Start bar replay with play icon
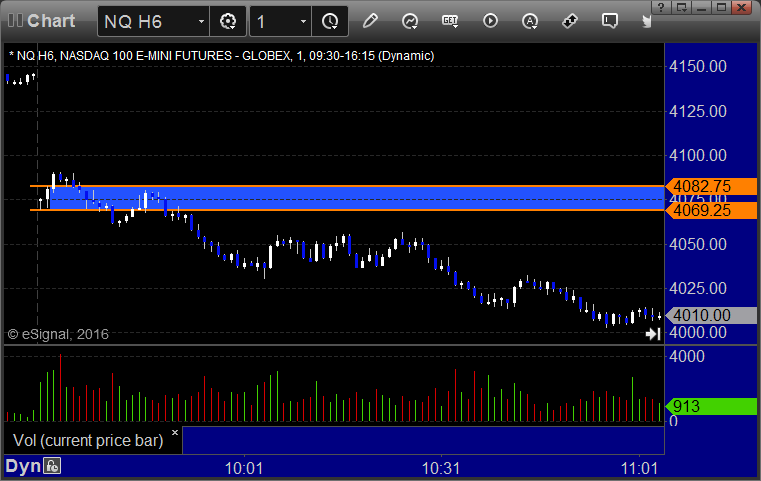The image size is (761, 481). 490,21
